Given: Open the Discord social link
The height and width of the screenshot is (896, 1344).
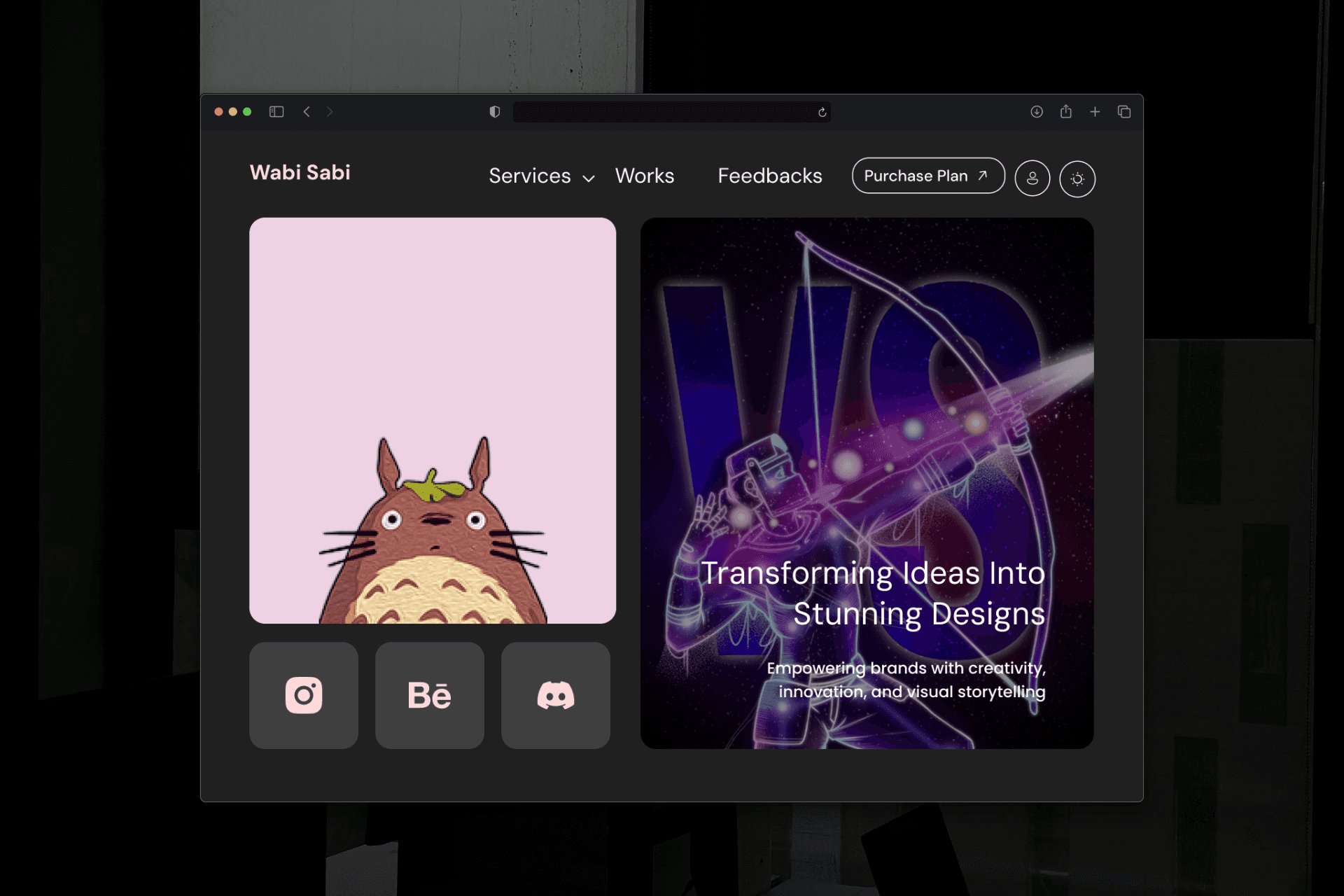Looking at the screenshot, I should coord(555,695).
